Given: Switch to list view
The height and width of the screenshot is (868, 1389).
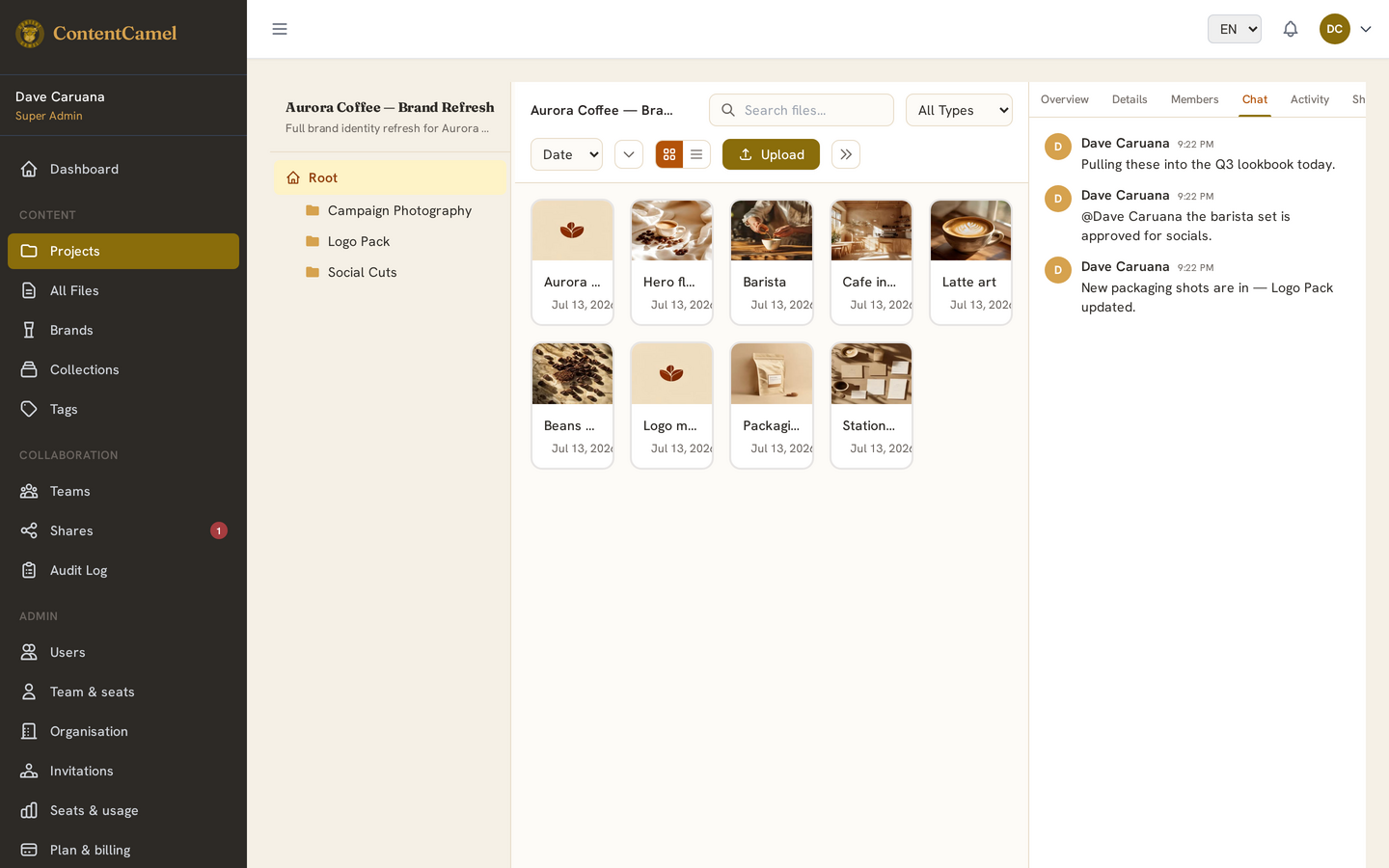Looking at the screenshot, I should click(x=696, y=154).
